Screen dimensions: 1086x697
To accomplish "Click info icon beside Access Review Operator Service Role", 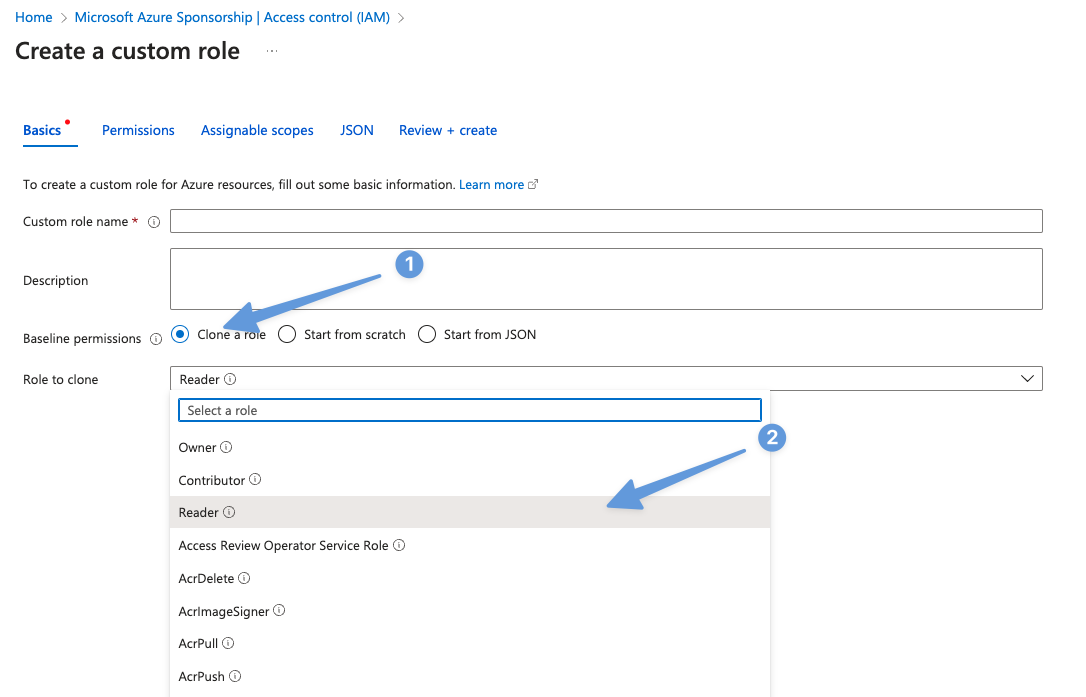I will point(399,545).
